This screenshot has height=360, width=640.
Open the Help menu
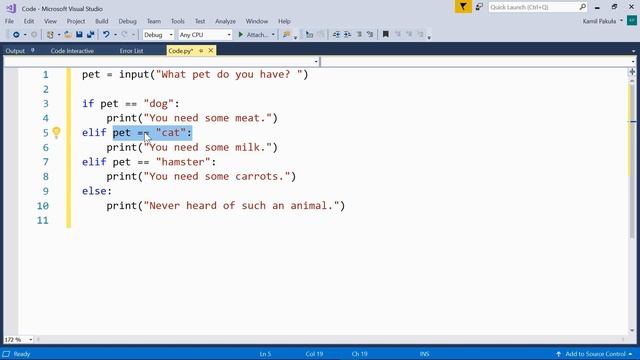(x=284, y=21)
